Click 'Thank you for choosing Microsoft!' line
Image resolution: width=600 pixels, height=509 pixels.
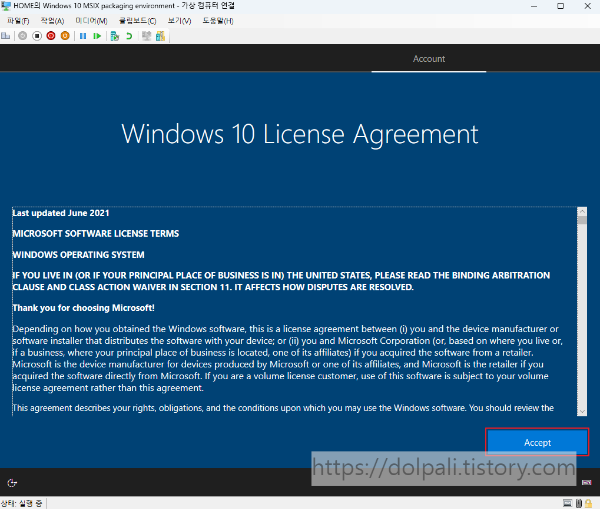(x=83, y=308)
